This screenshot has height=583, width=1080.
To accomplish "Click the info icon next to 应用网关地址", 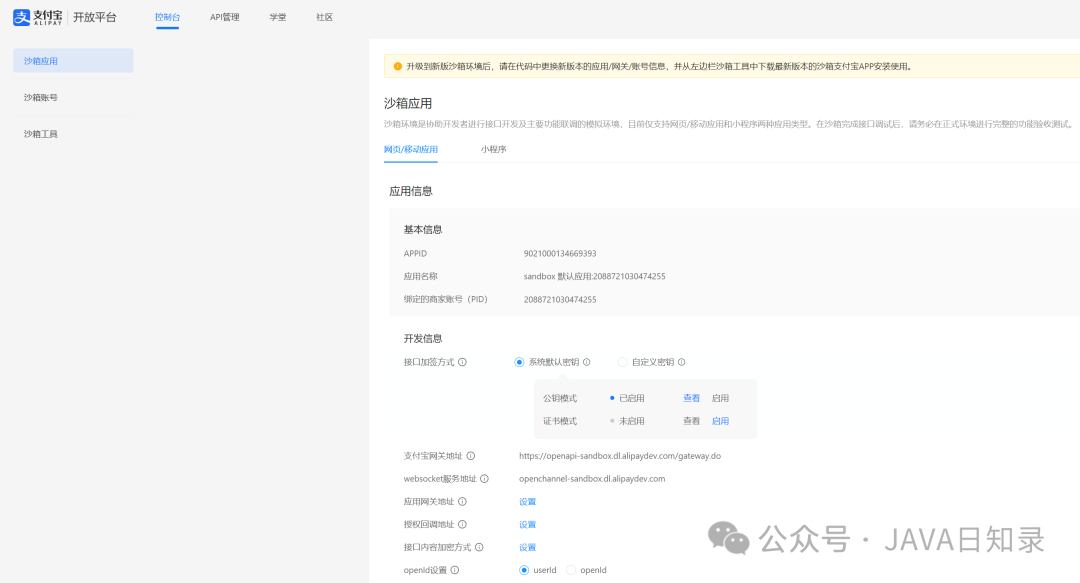I will 460,501.
